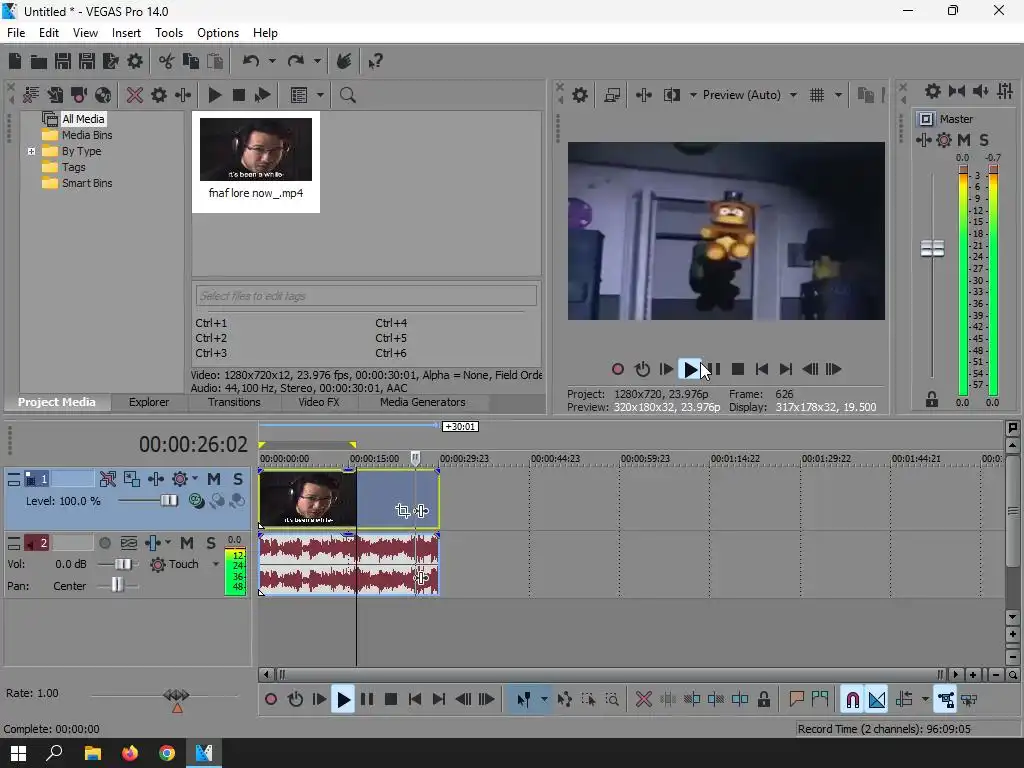The image size is (1024, 768).
Task: Insert a marker with the marker icon
Action: 796,699
